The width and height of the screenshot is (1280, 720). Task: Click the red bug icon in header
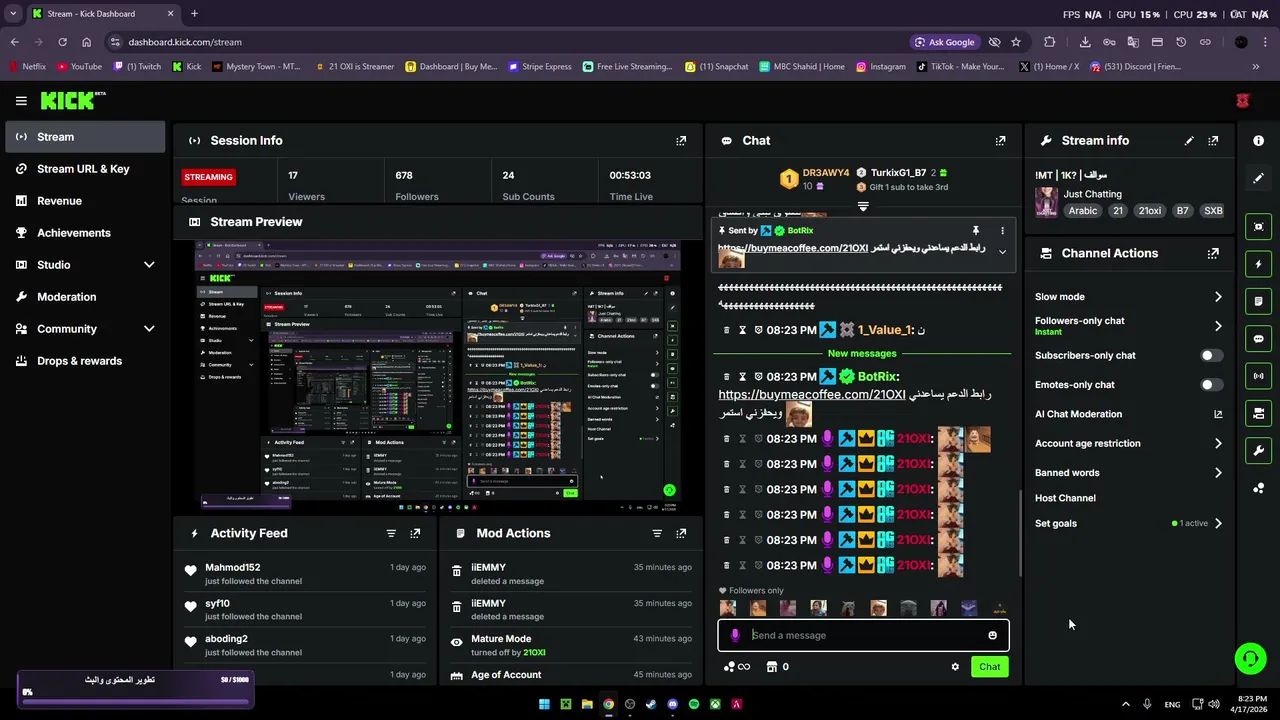tap(1242, 101)
